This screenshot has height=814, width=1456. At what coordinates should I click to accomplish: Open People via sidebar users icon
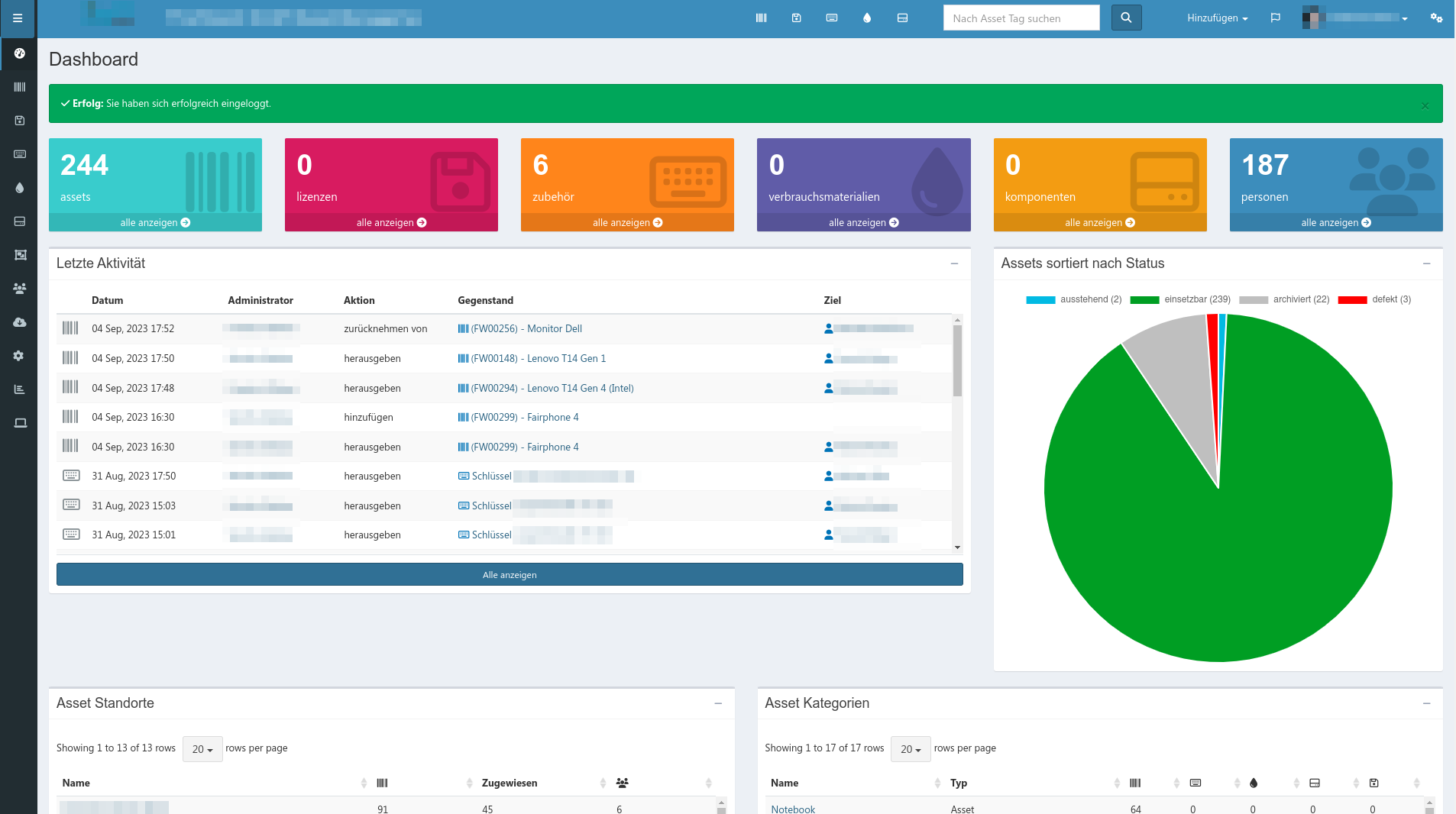pos(20,289)
